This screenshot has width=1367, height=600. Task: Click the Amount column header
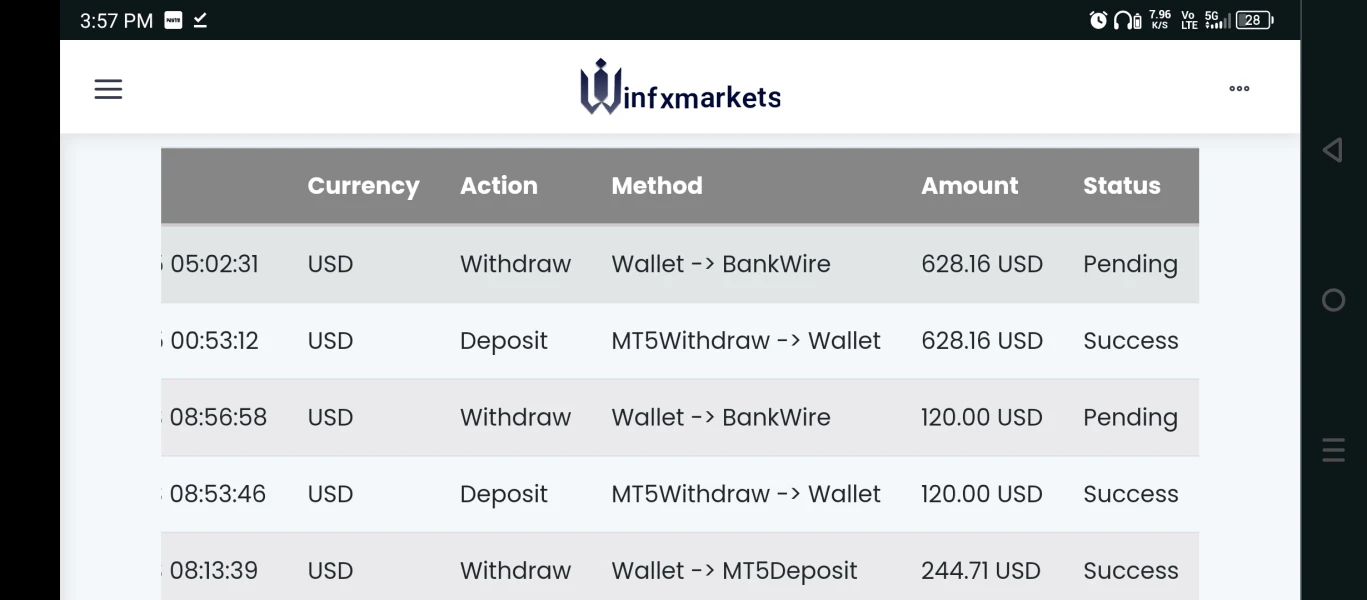pyautogui.click(x=969, y=186)
